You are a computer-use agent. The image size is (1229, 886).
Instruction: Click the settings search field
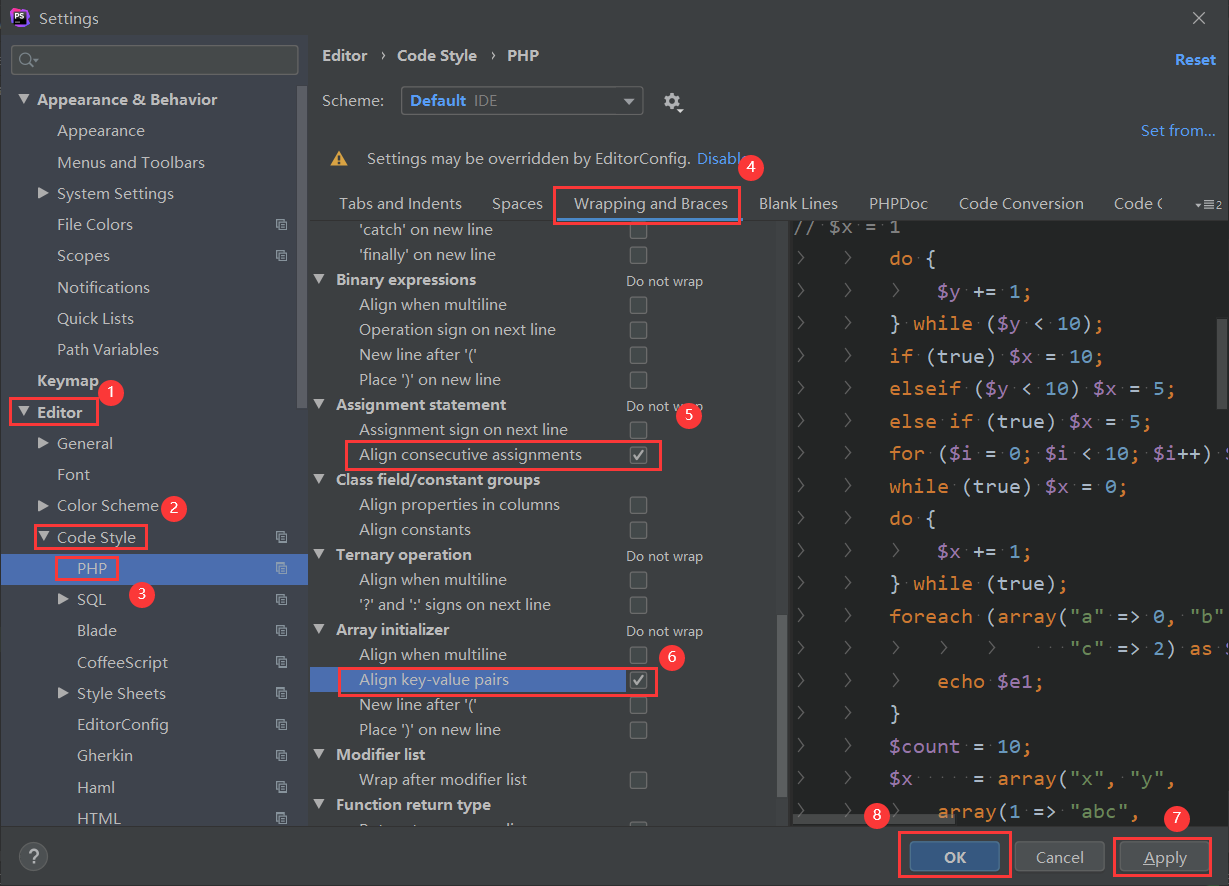coord(154,60)
